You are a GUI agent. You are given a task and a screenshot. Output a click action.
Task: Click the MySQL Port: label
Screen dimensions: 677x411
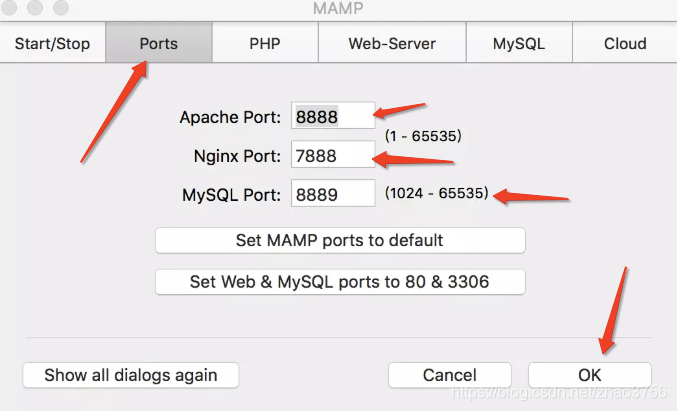click(231, 195)
